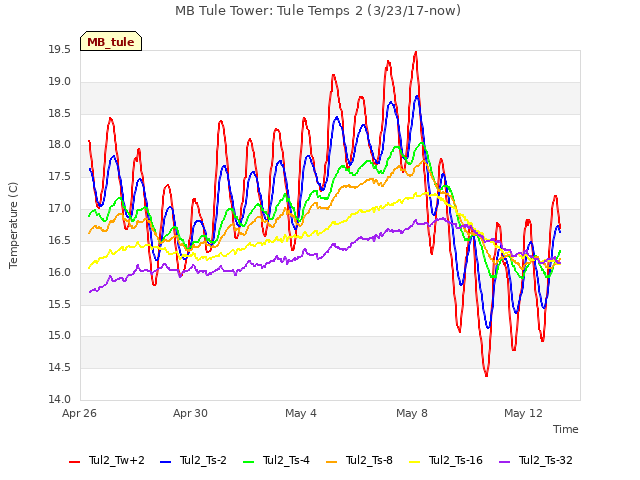Click the 18.0 y-axis tick label
640x480 pixels.
[x=60, y=145]
